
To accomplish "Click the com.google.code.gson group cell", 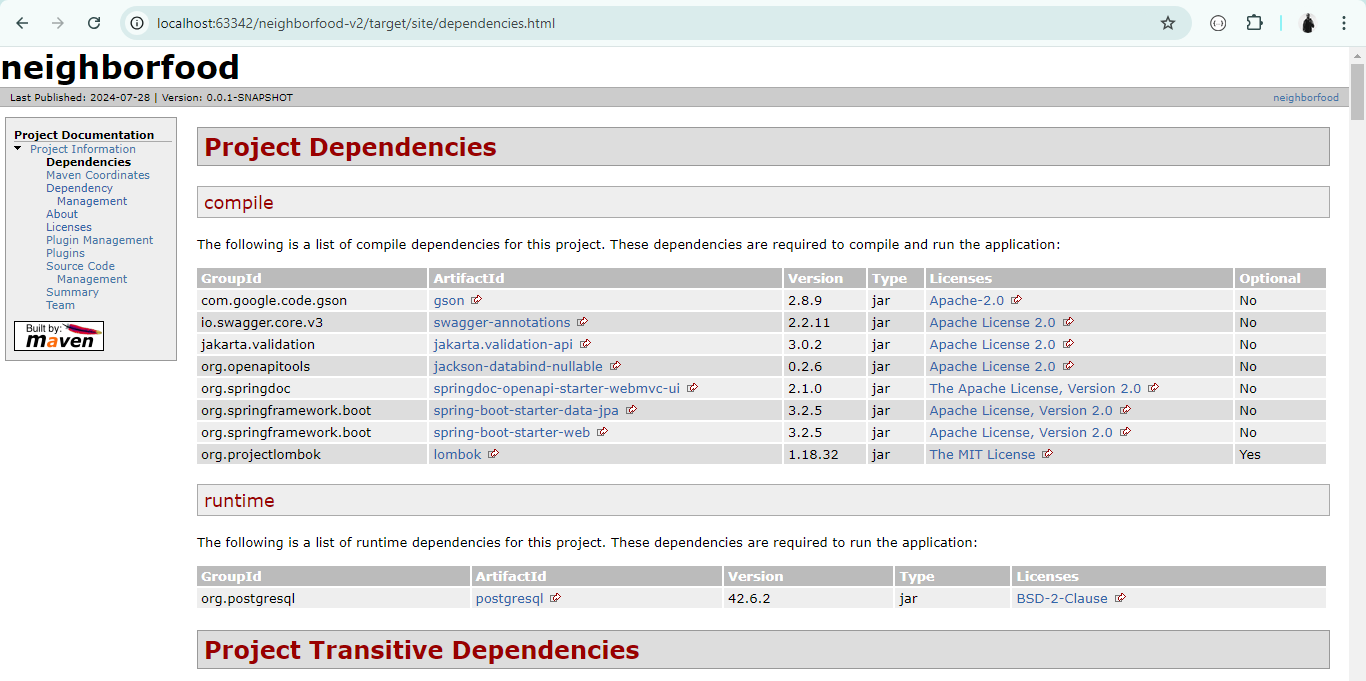I will (x=313, y=300).
